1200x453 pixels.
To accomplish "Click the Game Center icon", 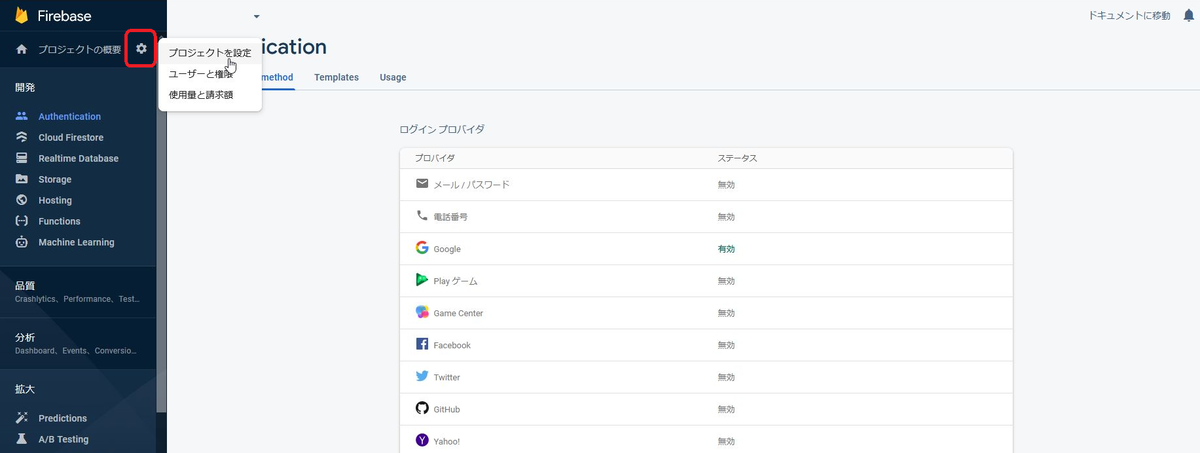I will [x=422, y=312].
